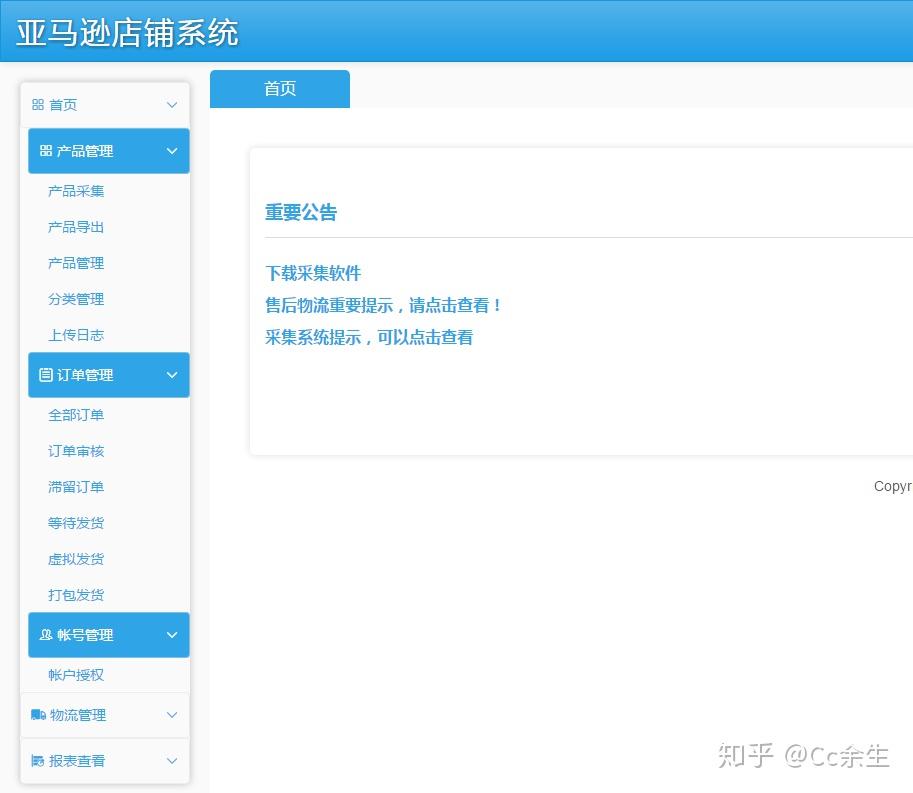Viewport: 913px width, 793px height.
Task: Switch to the 首页 tab
Action: pos(279,88)
